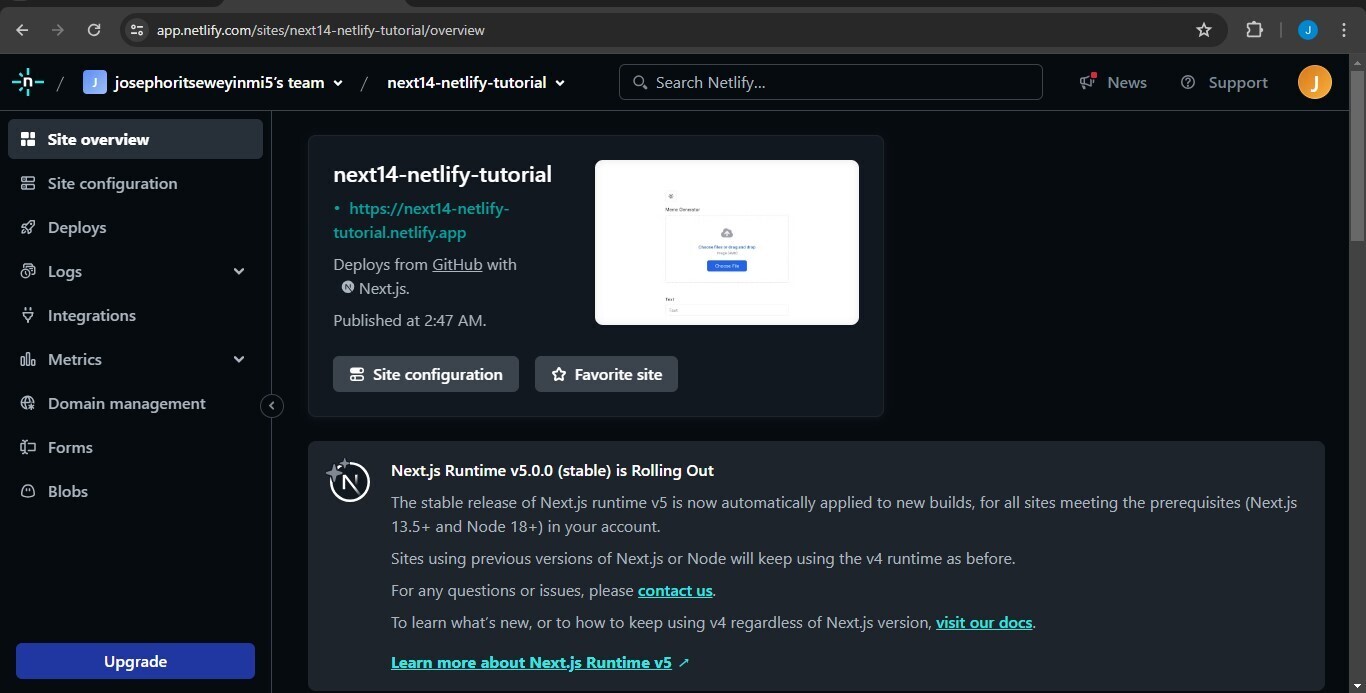The width and height of the screenshot is (1366, 693).
Task: Click the Published at 2:47 AM text
Action: tap(410, 320)
